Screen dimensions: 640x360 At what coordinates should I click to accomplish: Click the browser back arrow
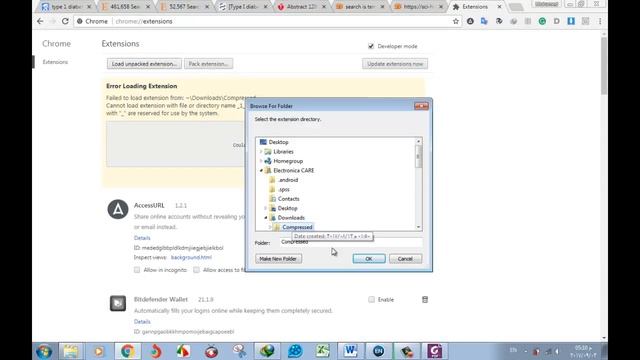[40, 21]
